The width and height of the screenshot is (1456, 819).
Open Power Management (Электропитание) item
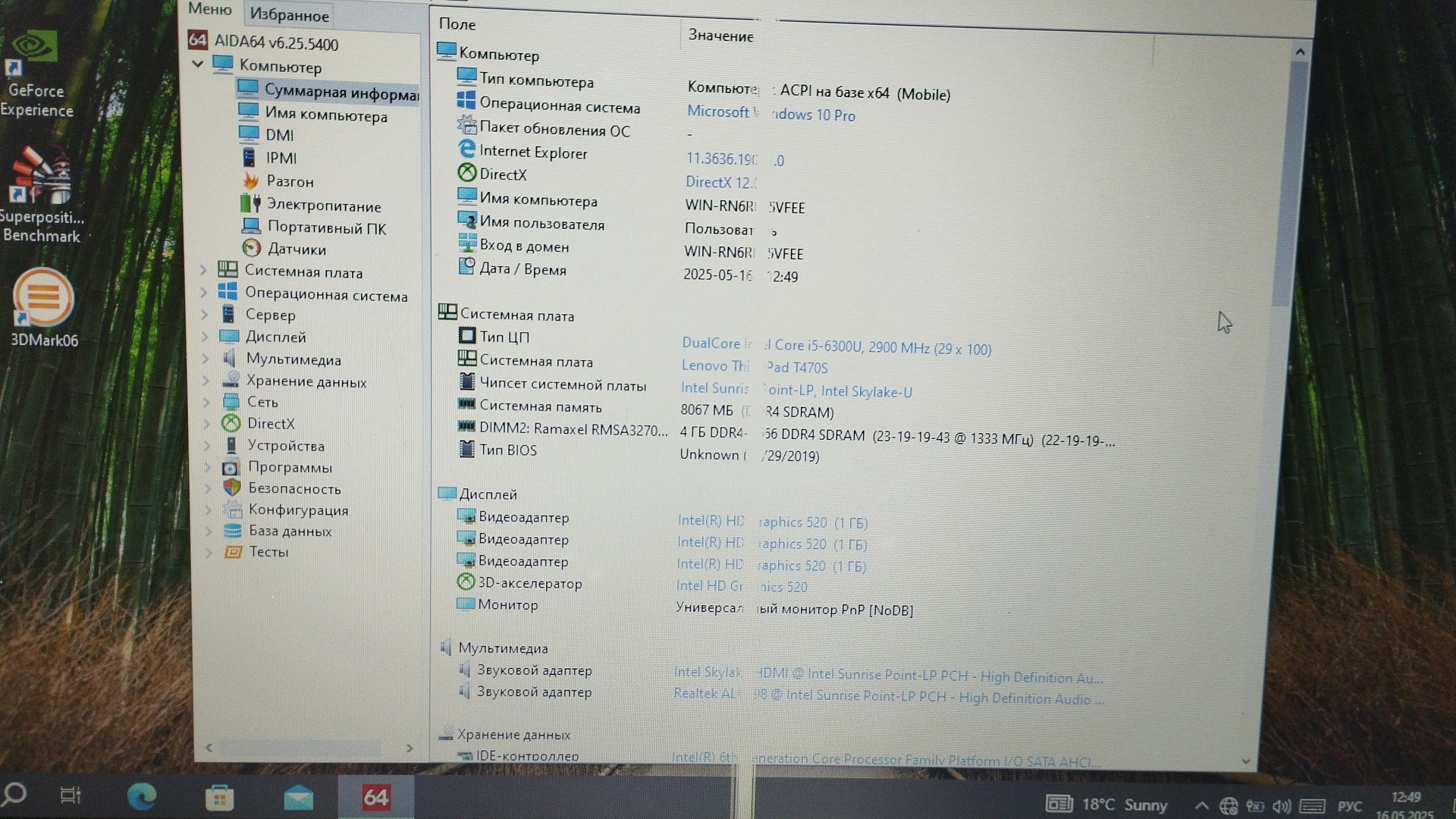(x=323, y=206)
